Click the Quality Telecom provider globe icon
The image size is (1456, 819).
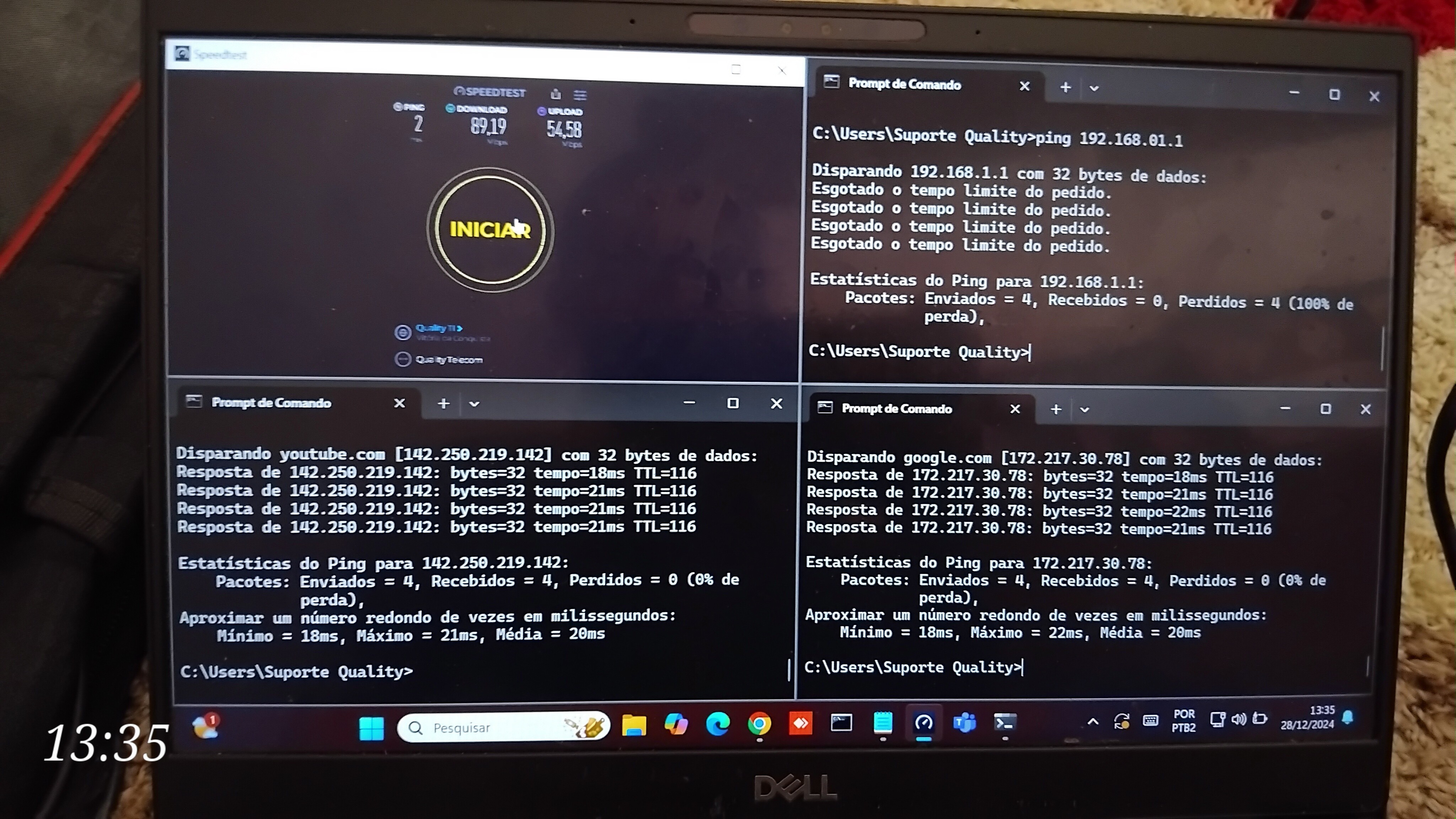click(x=402, y=359)
